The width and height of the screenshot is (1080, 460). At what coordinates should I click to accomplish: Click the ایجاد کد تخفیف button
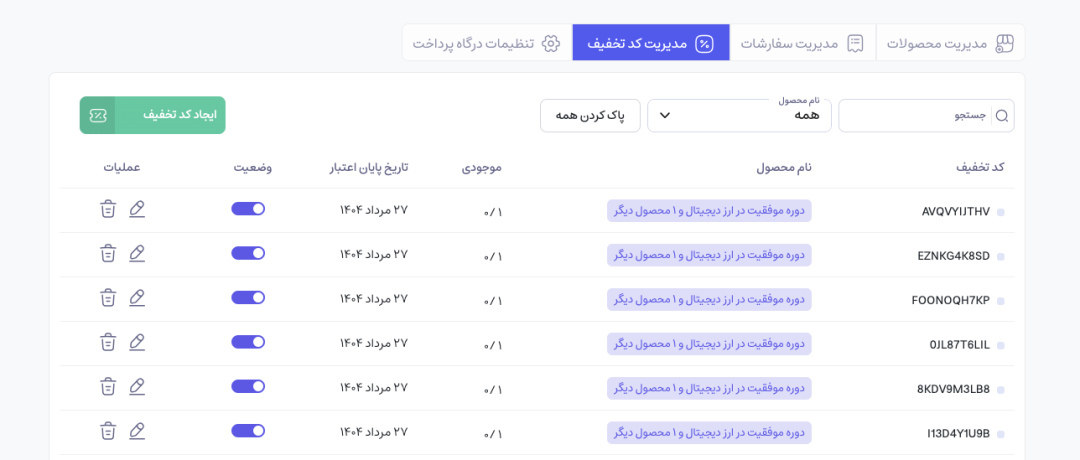point(153,115)
